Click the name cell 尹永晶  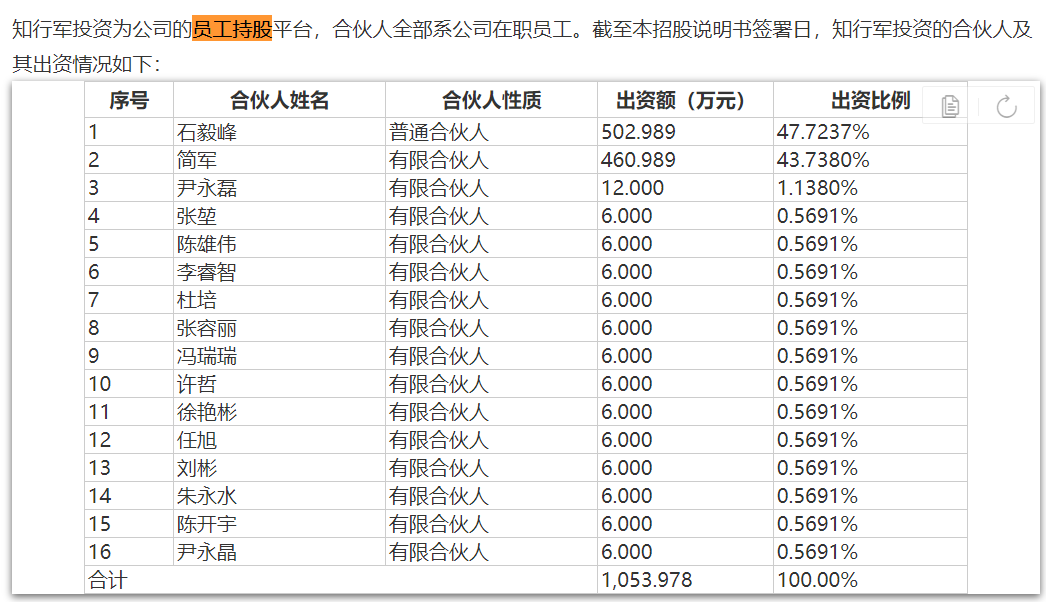pyautogui.click(x=280, y=553)
